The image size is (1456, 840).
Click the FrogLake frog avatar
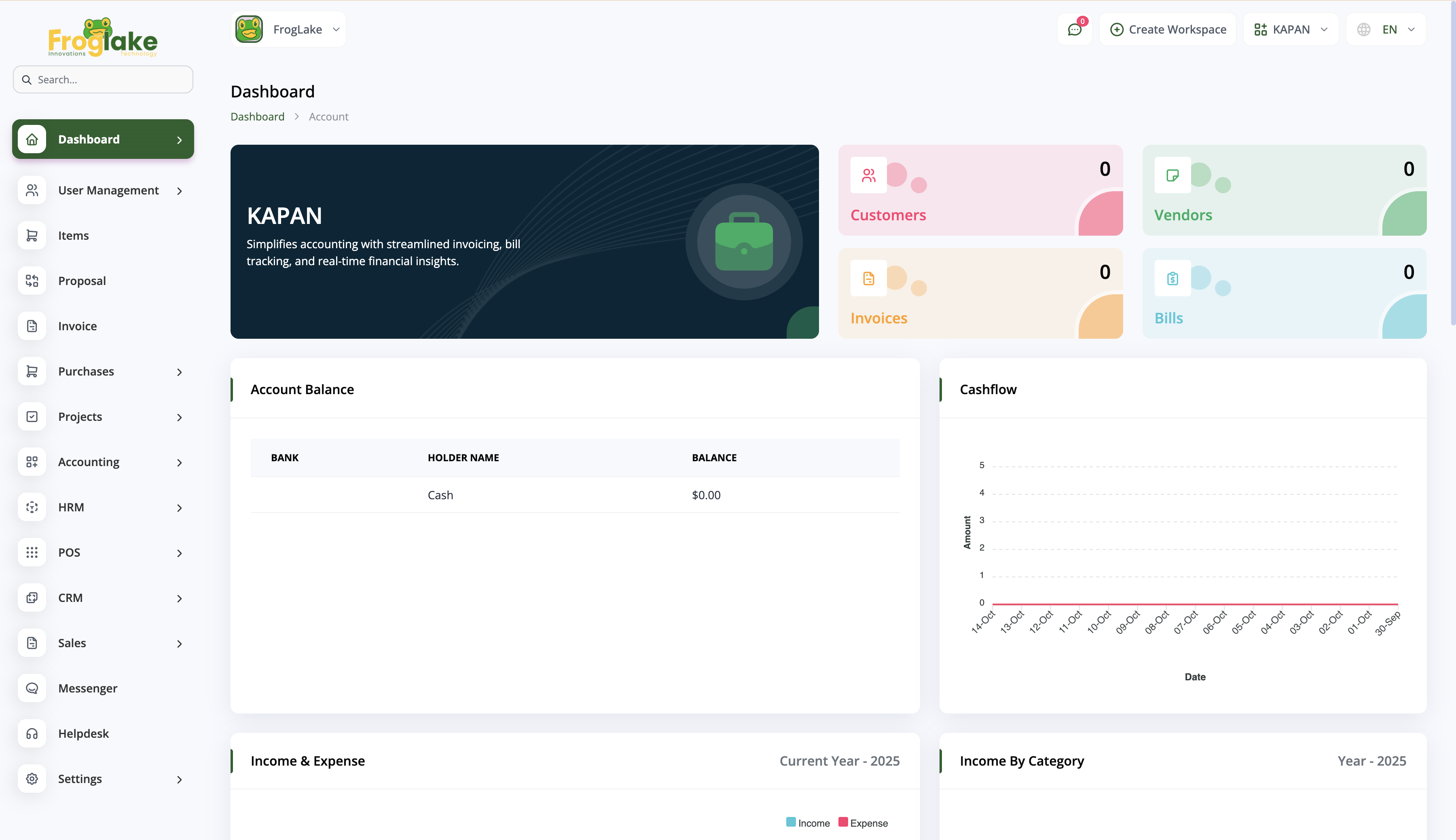[249, 30]
